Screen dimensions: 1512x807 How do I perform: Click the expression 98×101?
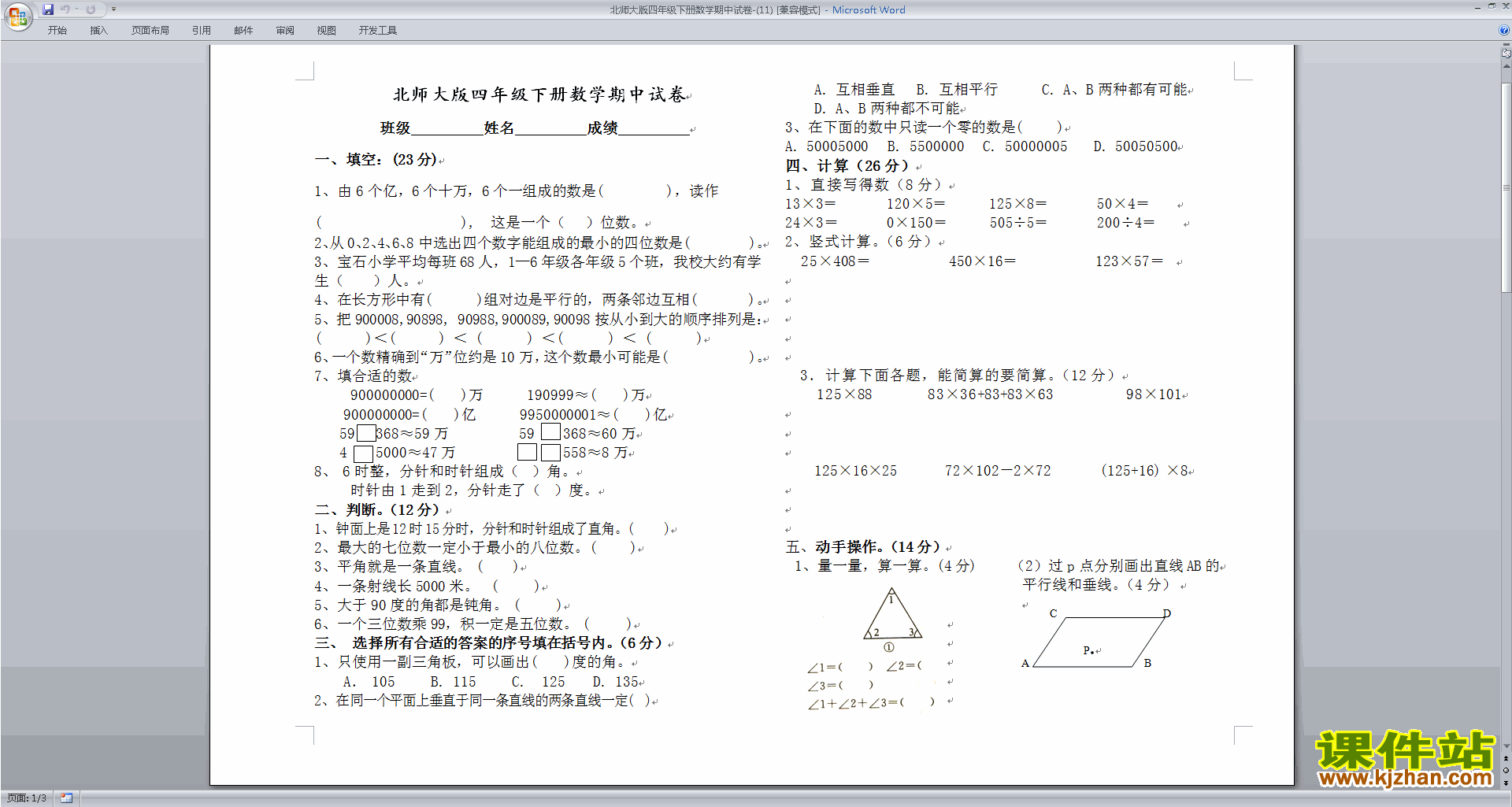coord(1154,394)
